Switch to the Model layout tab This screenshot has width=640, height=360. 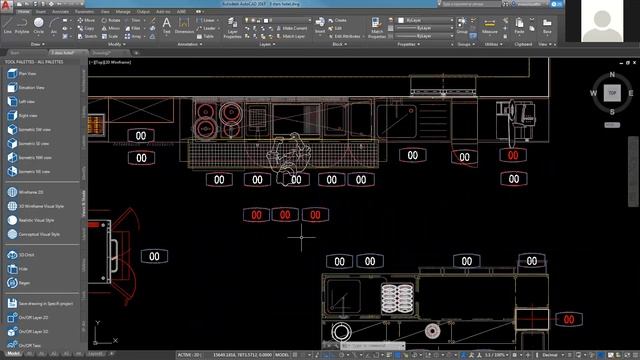pyautogui.click(x=13, y=354)
